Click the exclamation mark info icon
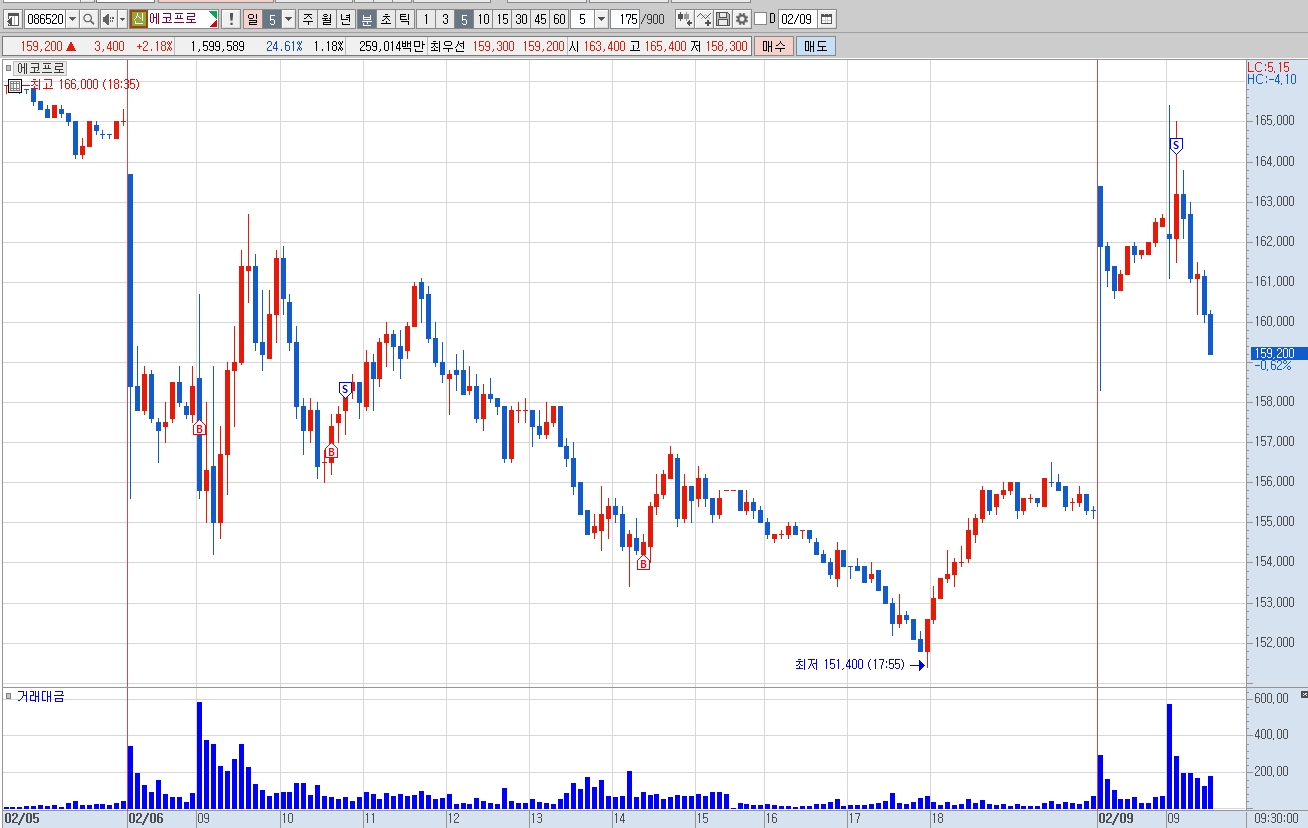The width and height of the screenshot is (1308, 828). [230, 19]
